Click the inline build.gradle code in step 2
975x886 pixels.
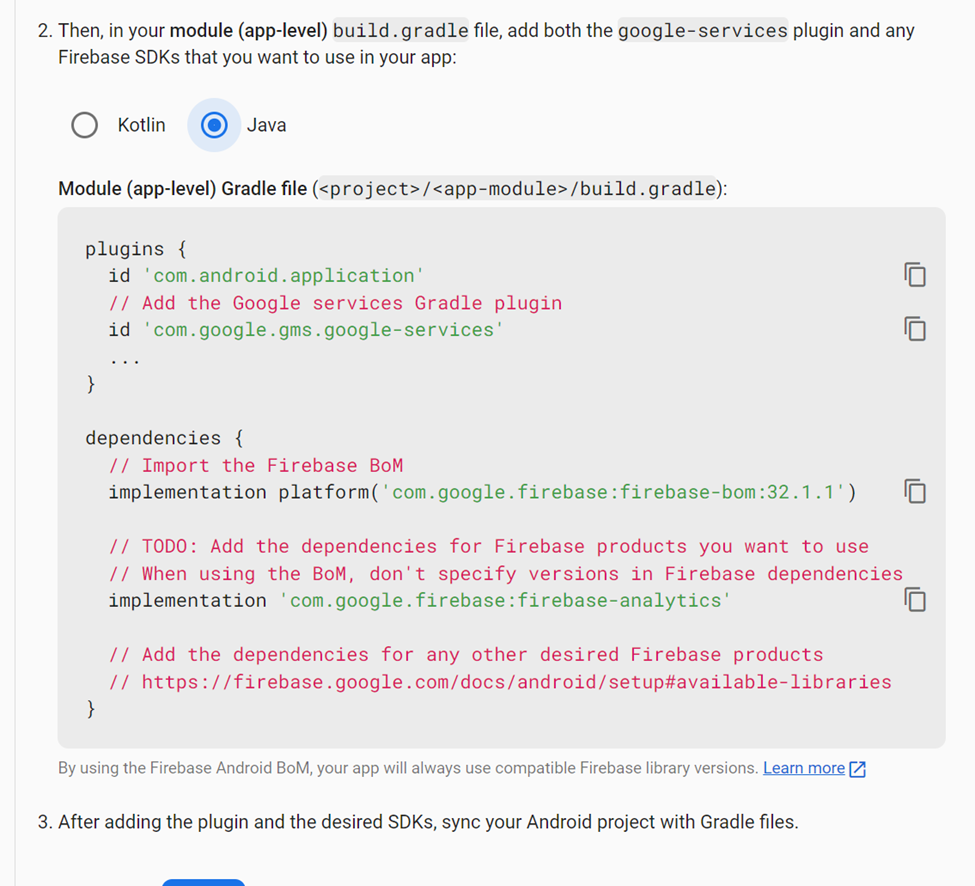tap(400, 30)
